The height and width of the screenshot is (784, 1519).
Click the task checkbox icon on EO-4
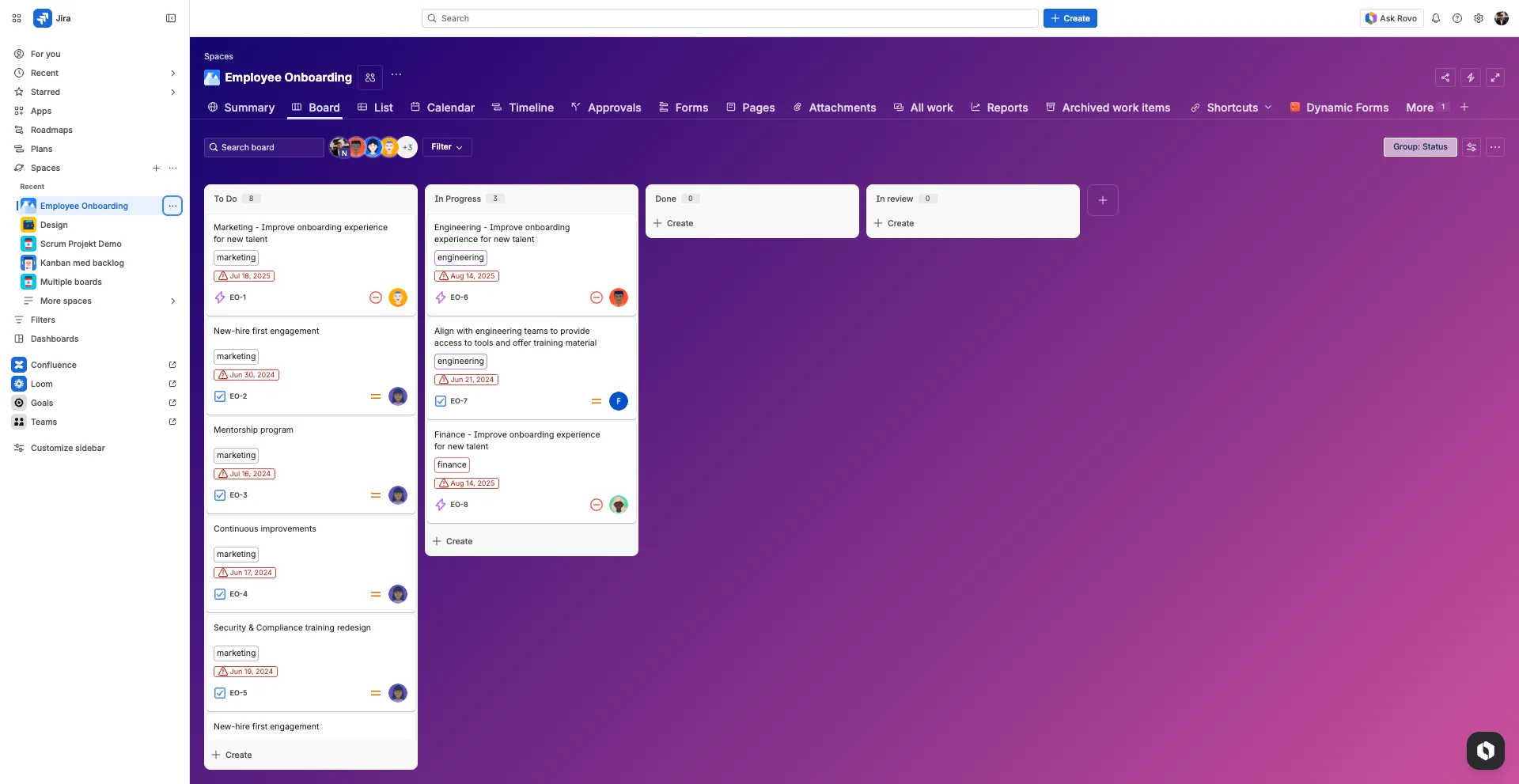[220, 594]
